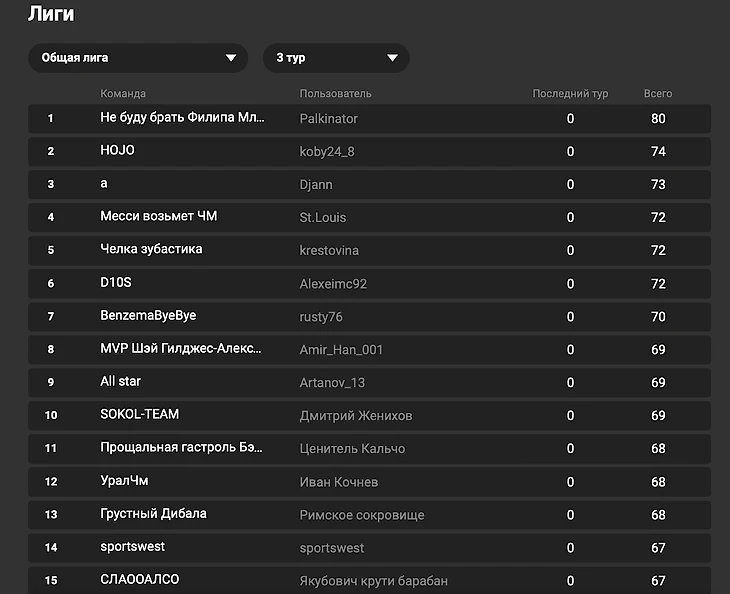Screen dimensions: 730x594
Task: Click the arrow in 3 тур dropdown
Action: (393, 58)
